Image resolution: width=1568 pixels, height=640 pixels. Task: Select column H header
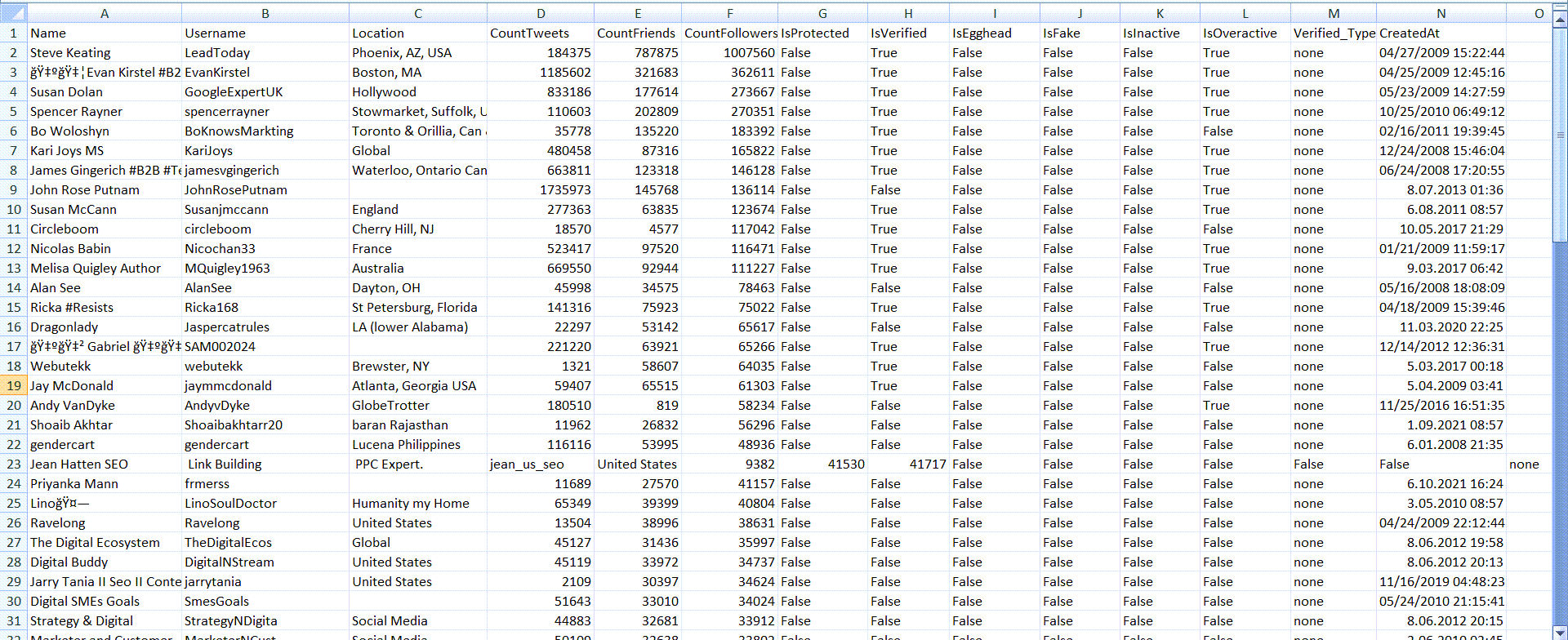(x=908, y=13)
